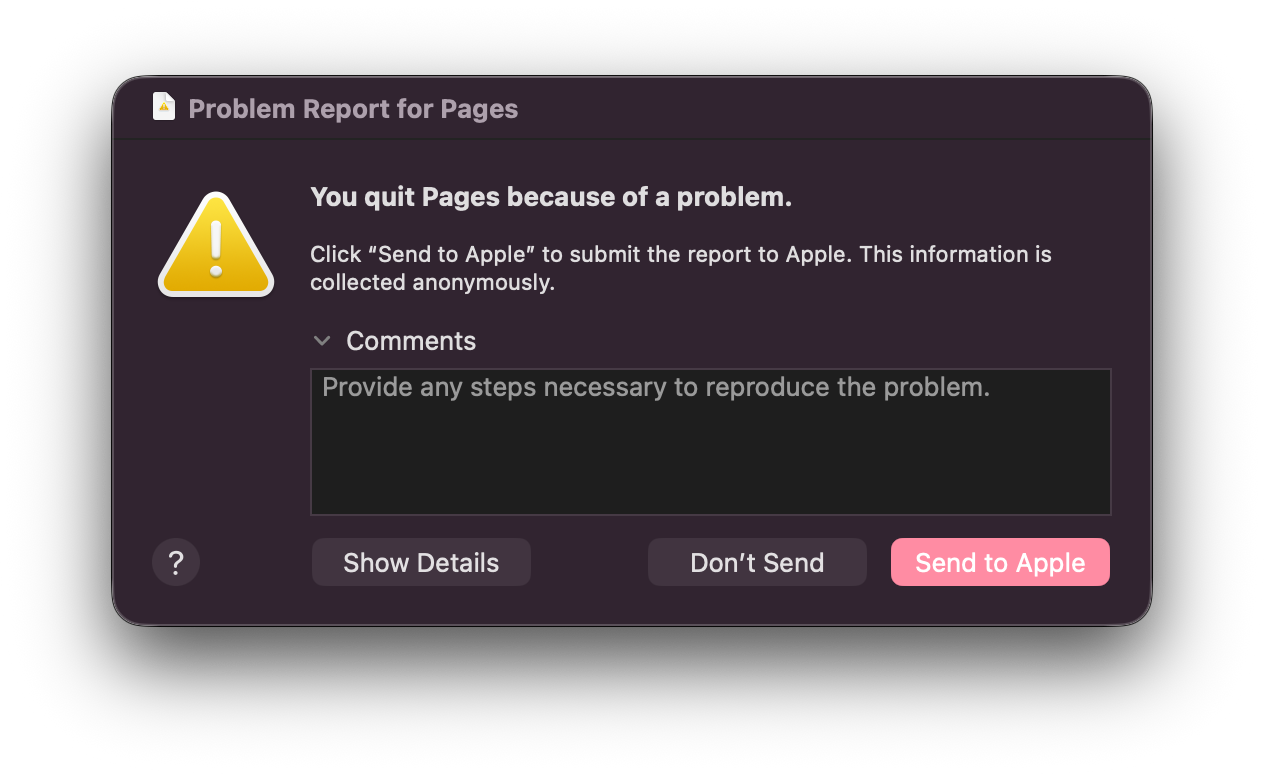Open crash details with Show Details
The image size is (1264, 774).
point(421,562)
